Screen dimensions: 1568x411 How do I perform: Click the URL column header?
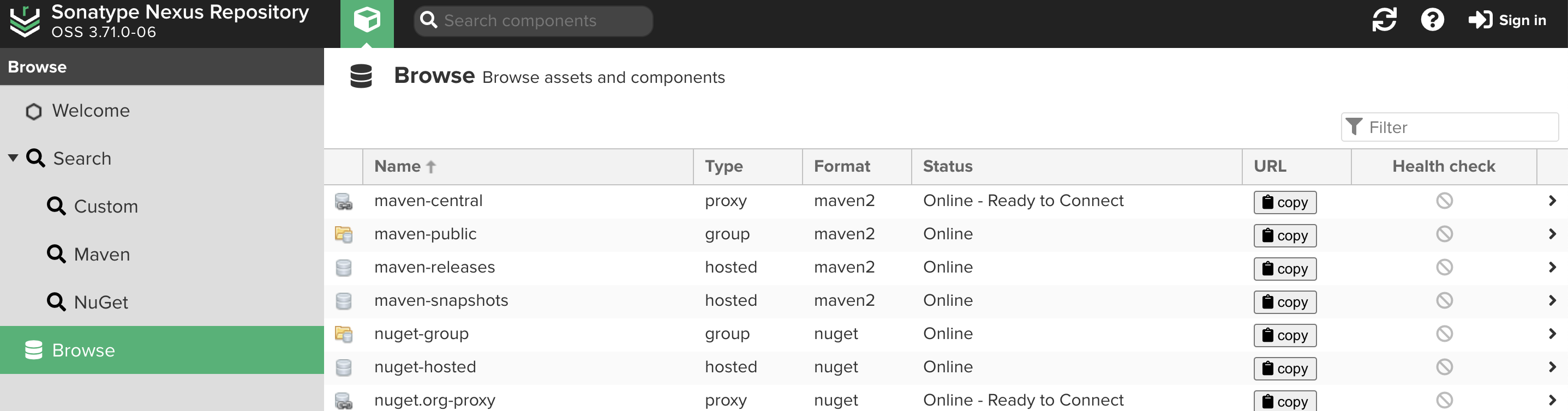[x=1296, y=167]
